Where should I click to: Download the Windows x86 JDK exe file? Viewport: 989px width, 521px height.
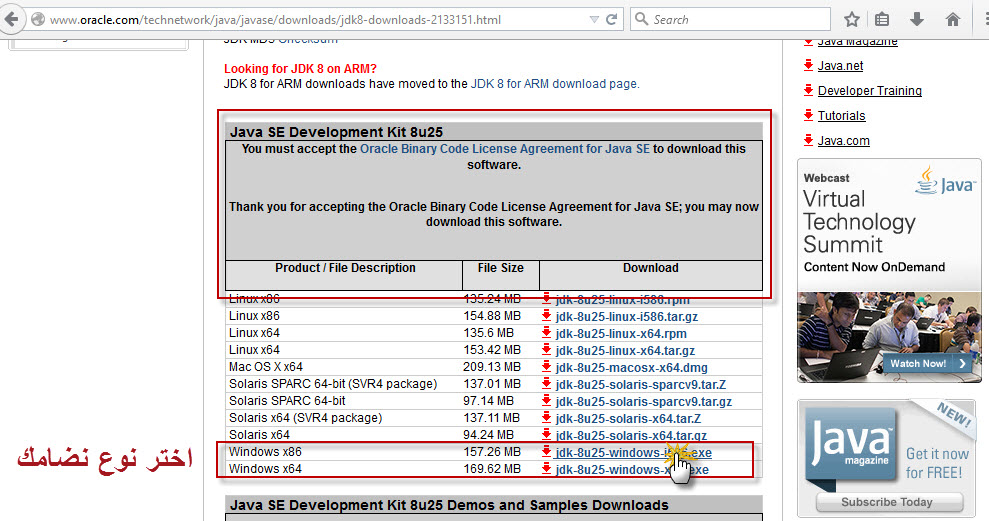point(633,453)
